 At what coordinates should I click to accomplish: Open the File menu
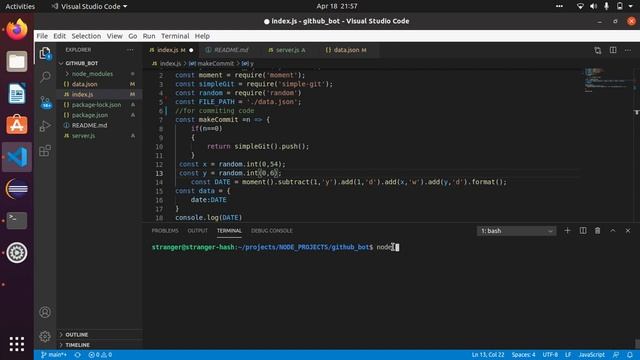pyautogui.click(x=42, y=36)
